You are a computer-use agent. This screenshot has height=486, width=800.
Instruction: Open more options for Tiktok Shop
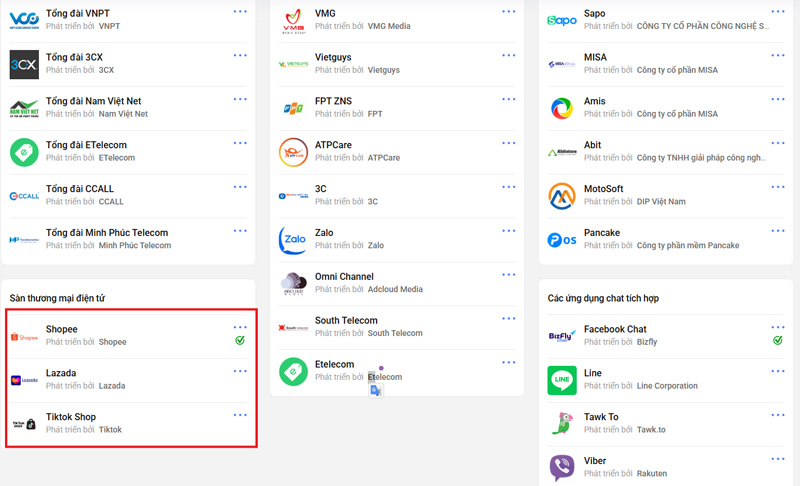point(240,415)
